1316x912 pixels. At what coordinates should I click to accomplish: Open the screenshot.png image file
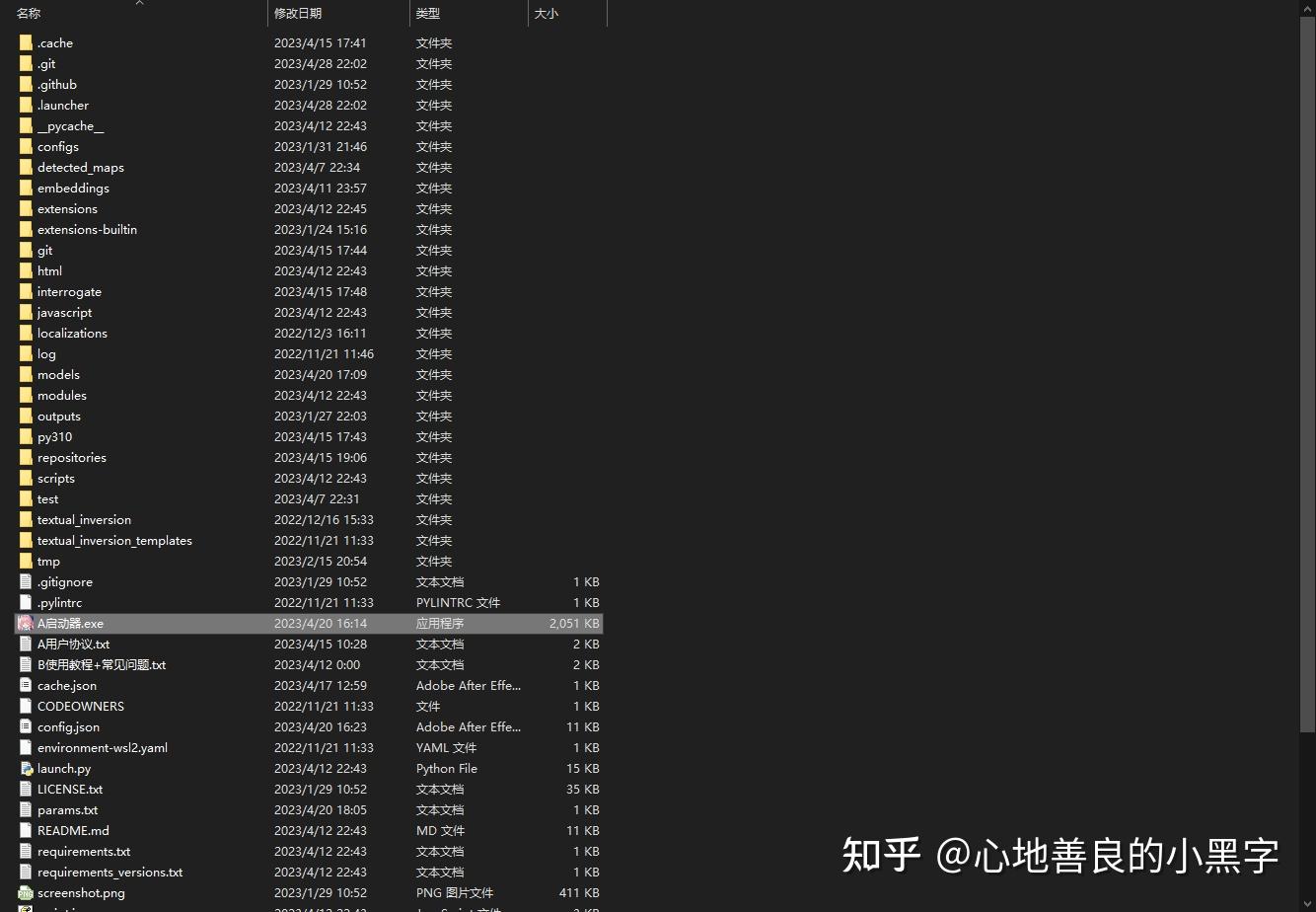coord(78,892)
